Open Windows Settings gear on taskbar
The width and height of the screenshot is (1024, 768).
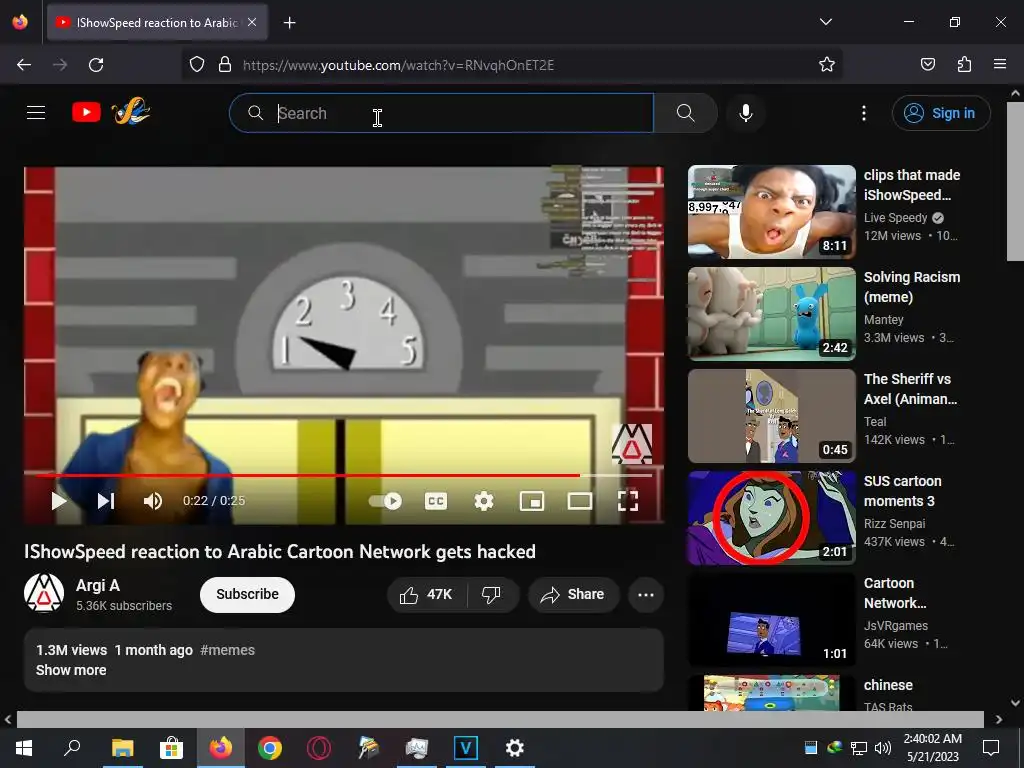pos(515,748)
